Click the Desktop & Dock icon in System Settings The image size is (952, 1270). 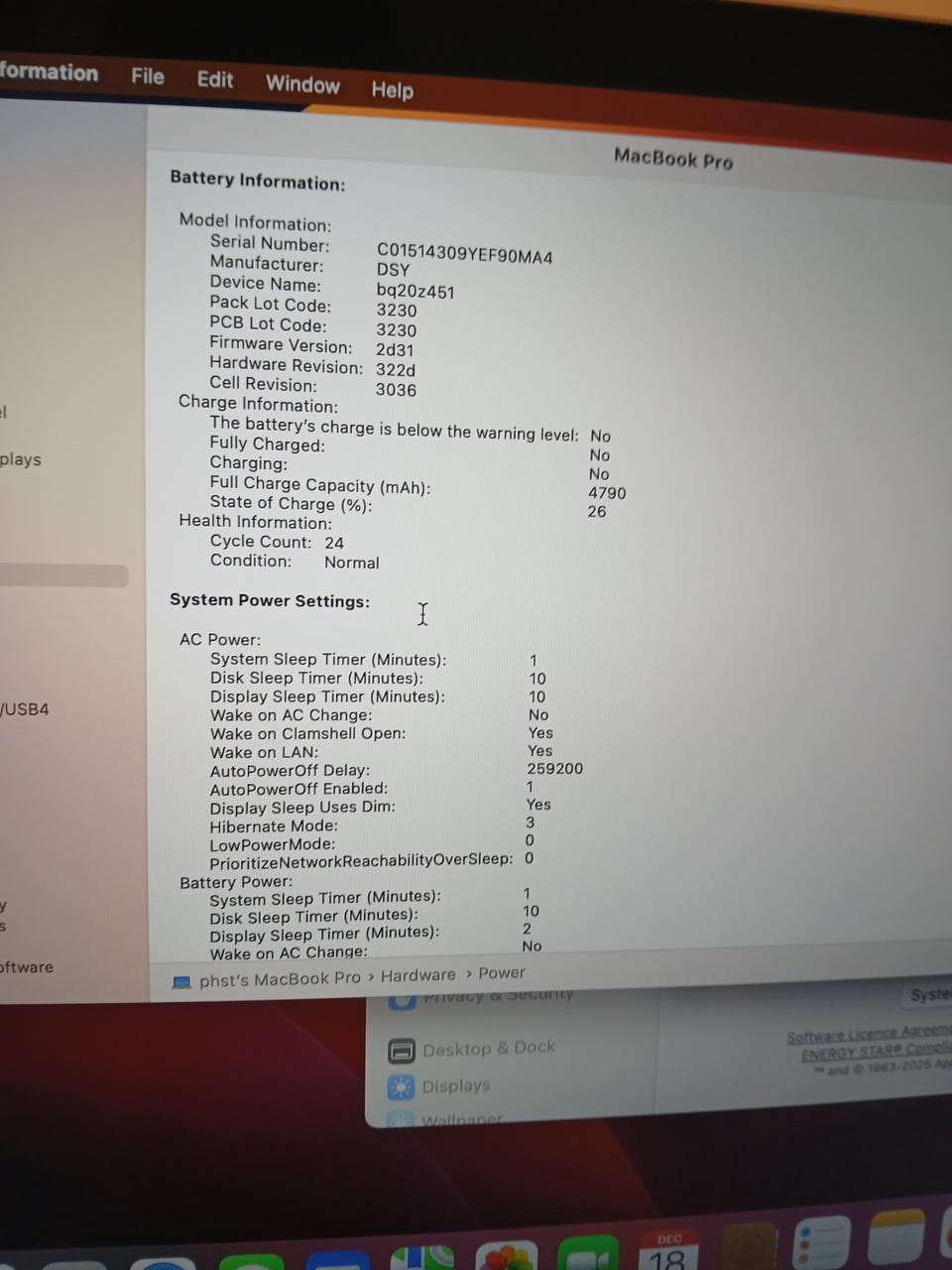[x=402, y=1051]
